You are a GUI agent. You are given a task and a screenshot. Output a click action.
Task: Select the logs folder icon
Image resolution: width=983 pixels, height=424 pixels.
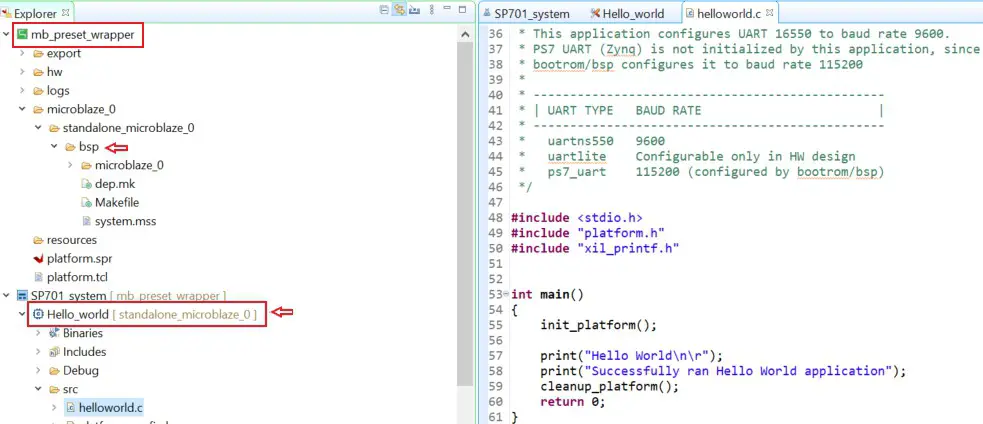[38, 91]
